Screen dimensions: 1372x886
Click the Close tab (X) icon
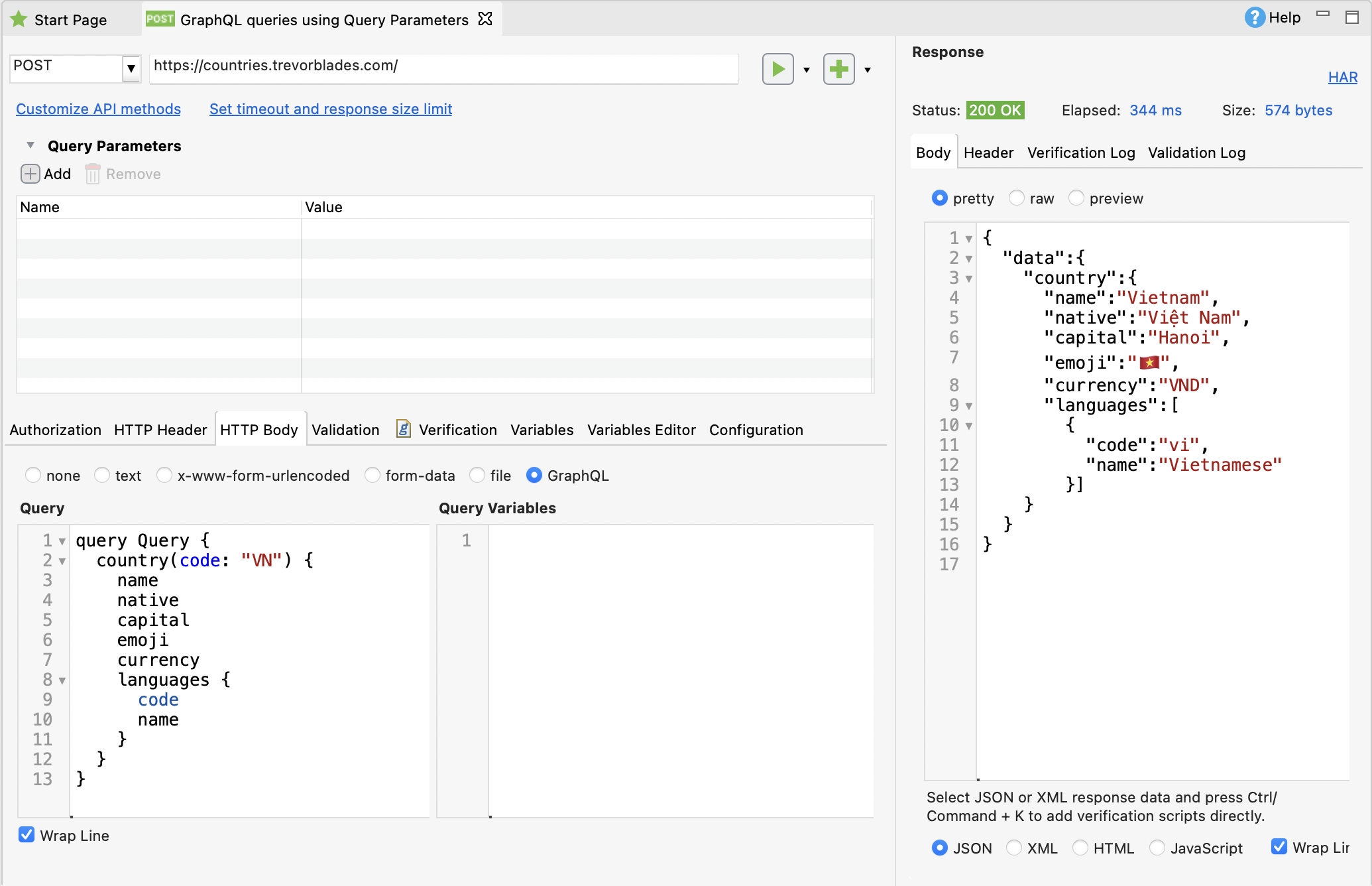[485, 19]
